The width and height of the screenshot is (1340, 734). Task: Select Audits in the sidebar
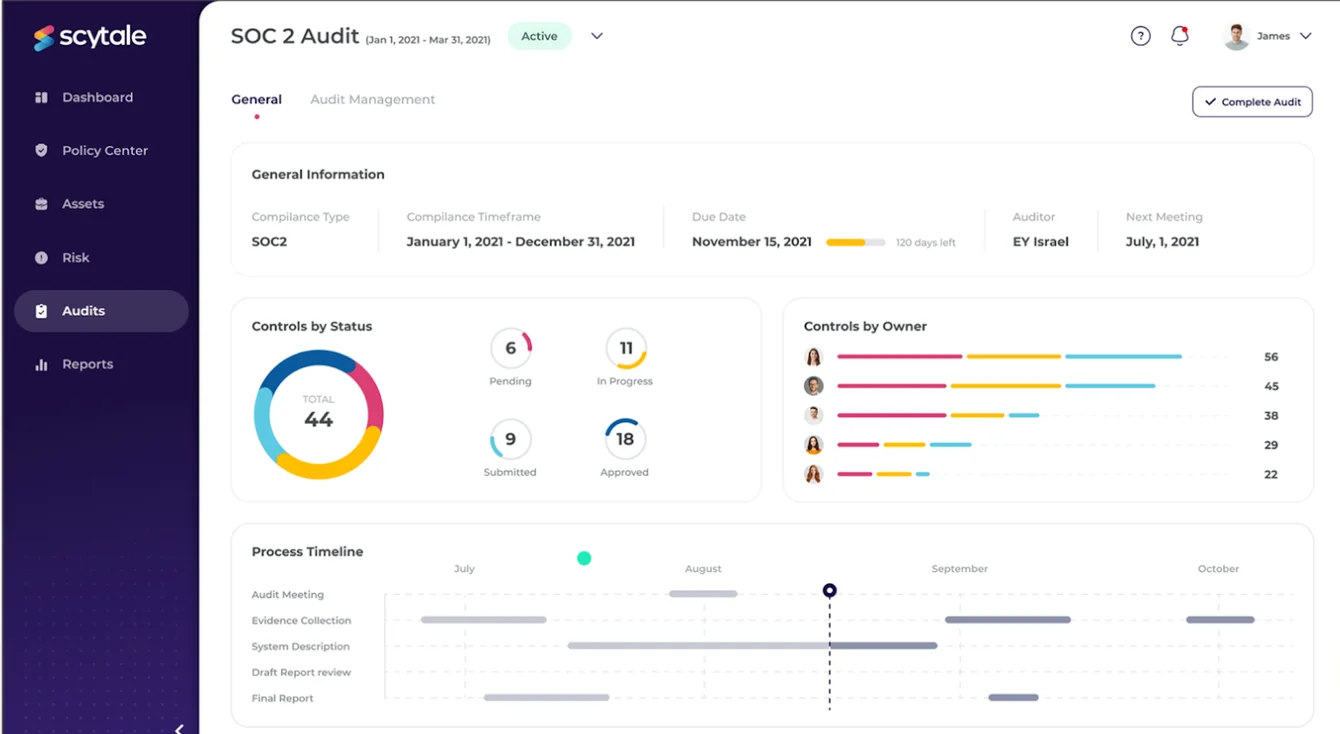(101, 311)
